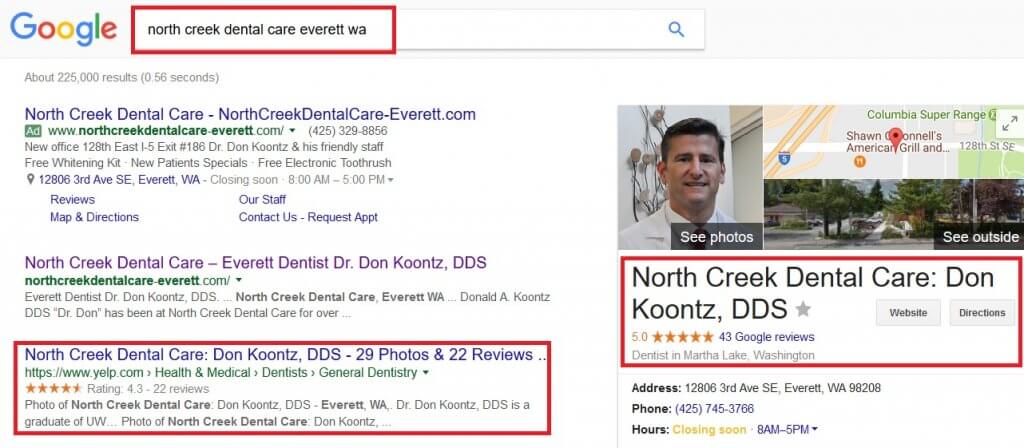1024x448 pixels.
Task: Click the orange restaurant marker on map
Action: tap(860, 161)
